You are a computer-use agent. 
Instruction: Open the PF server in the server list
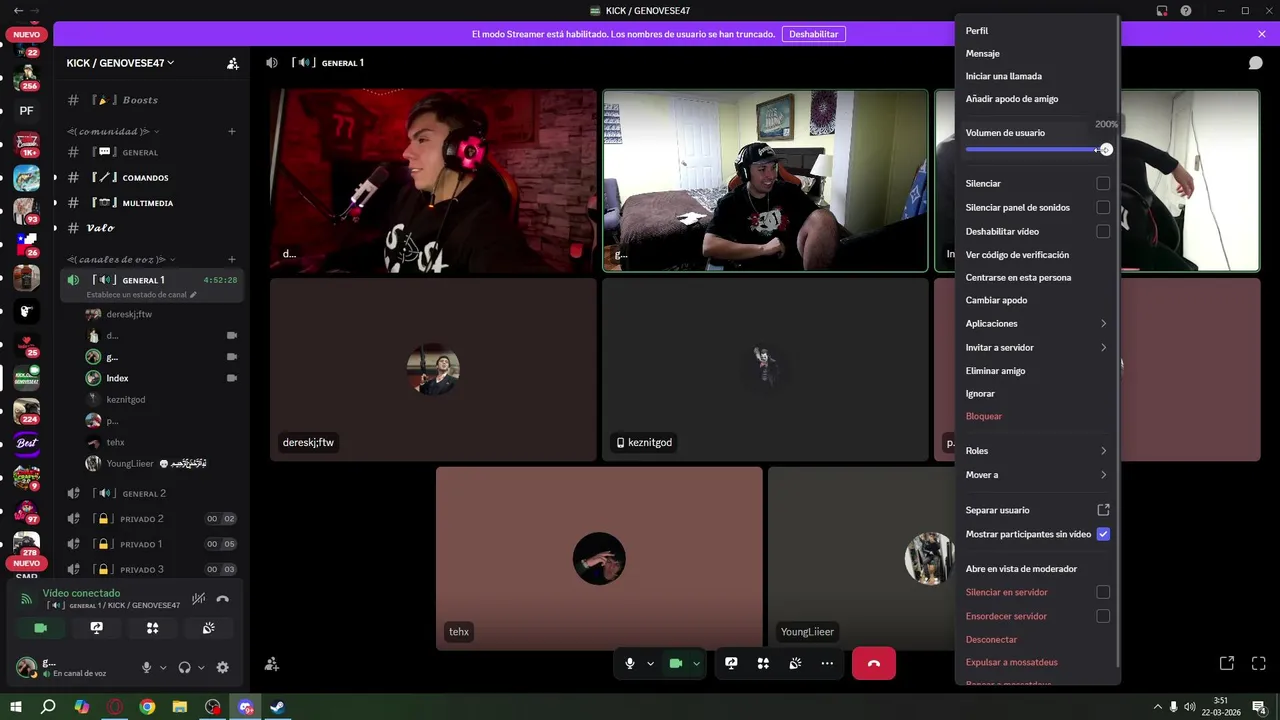pos(26,111)
